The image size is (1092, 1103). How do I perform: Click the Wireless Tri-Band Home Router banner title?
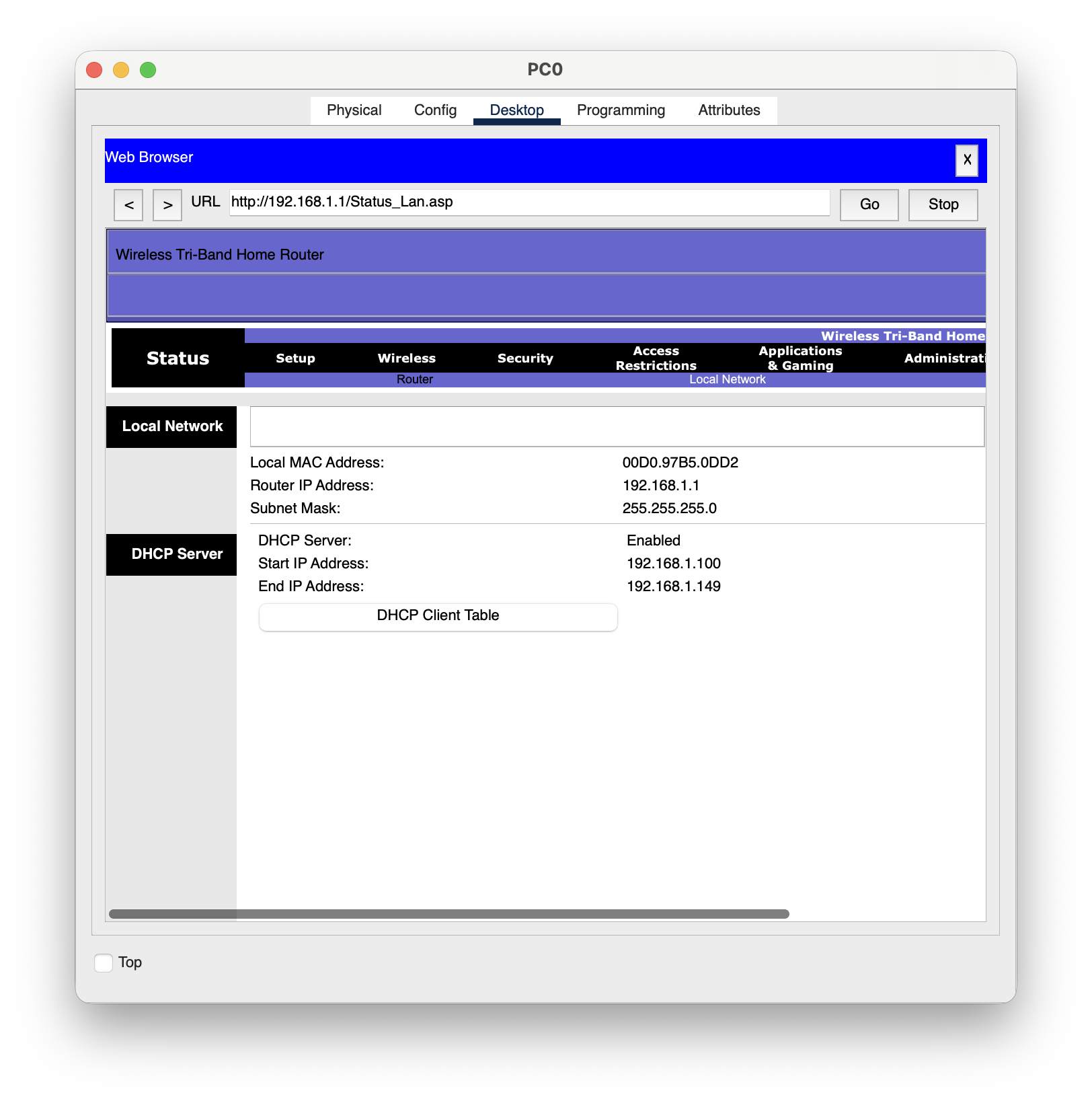pos(219,255)
